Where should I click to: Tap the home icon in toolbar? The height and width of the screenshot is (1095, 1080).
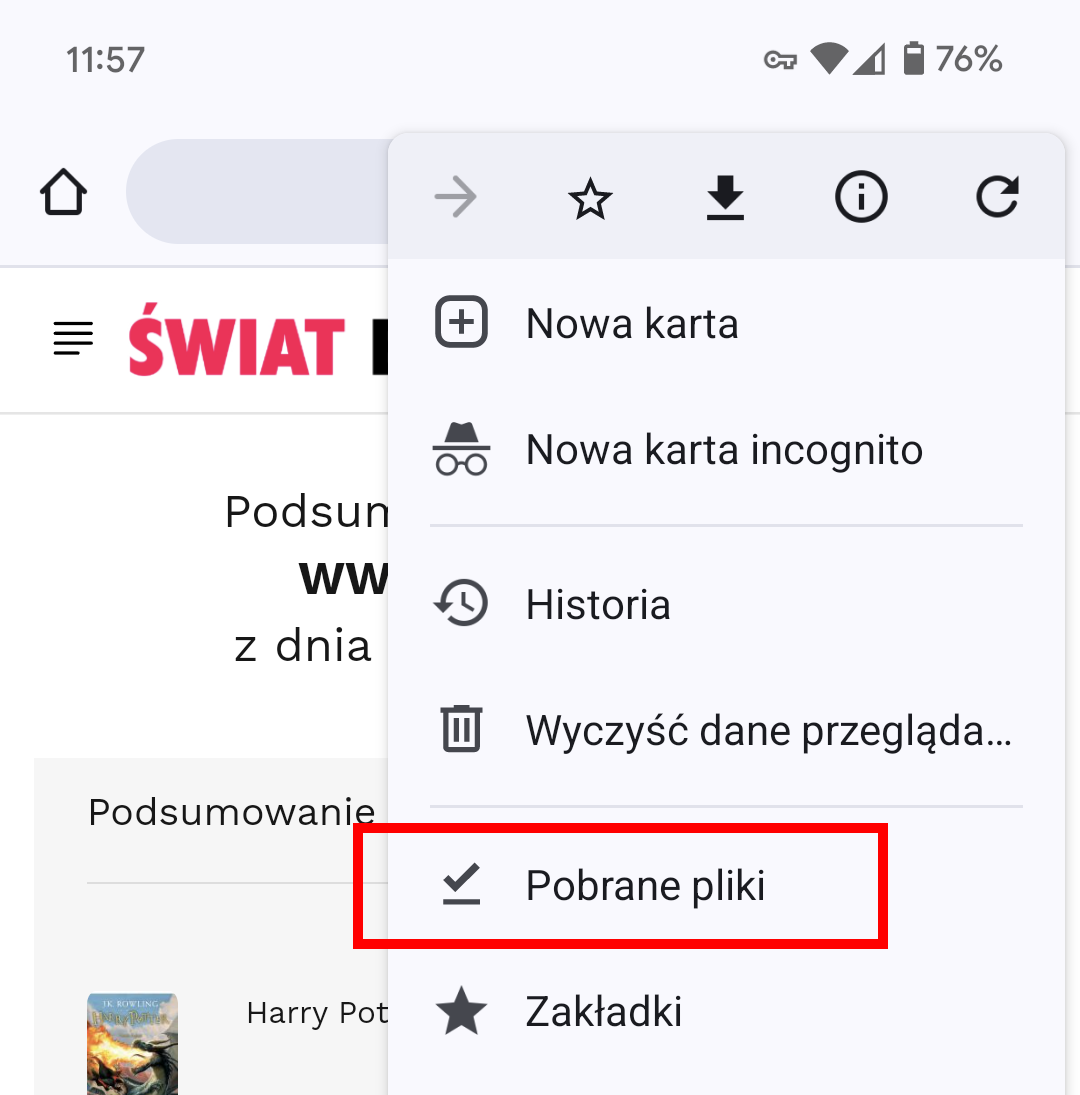coord(64,191)
